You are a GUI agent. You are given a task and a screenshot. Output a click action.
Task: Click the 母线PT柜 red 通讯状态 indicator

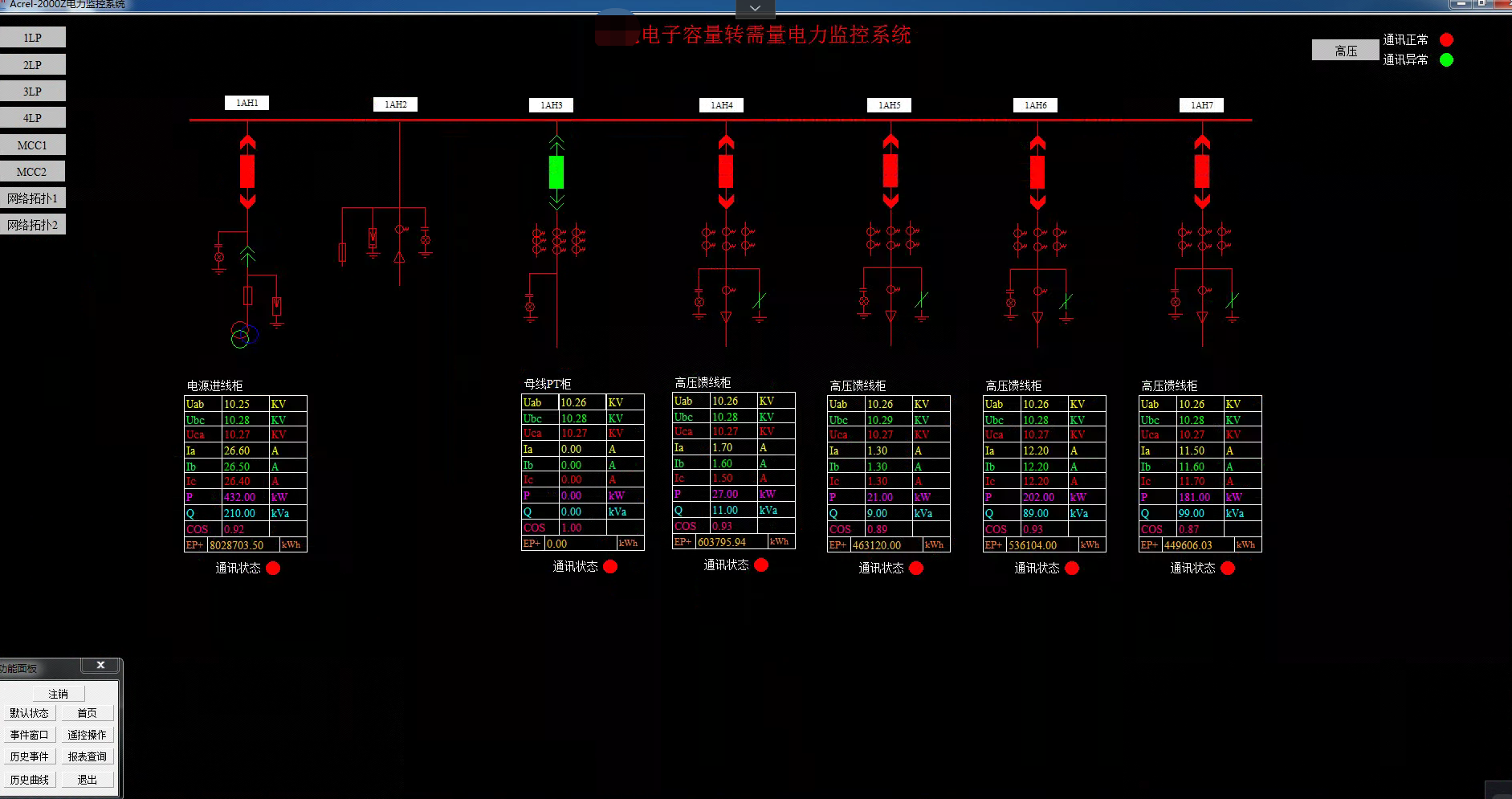point(610,566)
